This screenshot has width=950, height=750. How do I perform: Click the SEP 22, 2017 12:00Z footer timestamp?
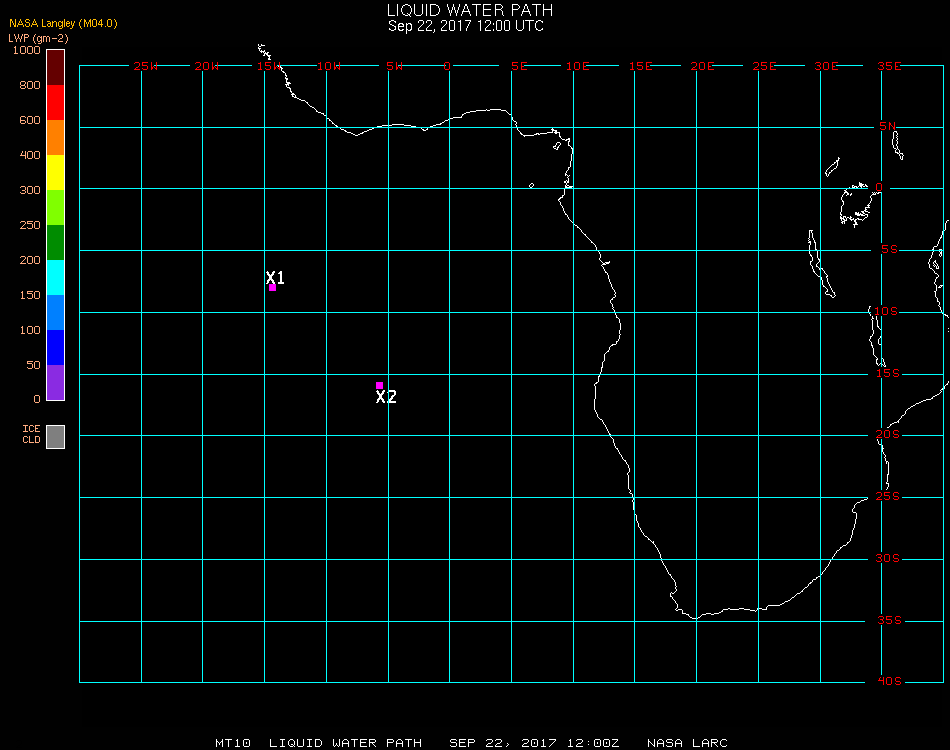coord(534,743)
